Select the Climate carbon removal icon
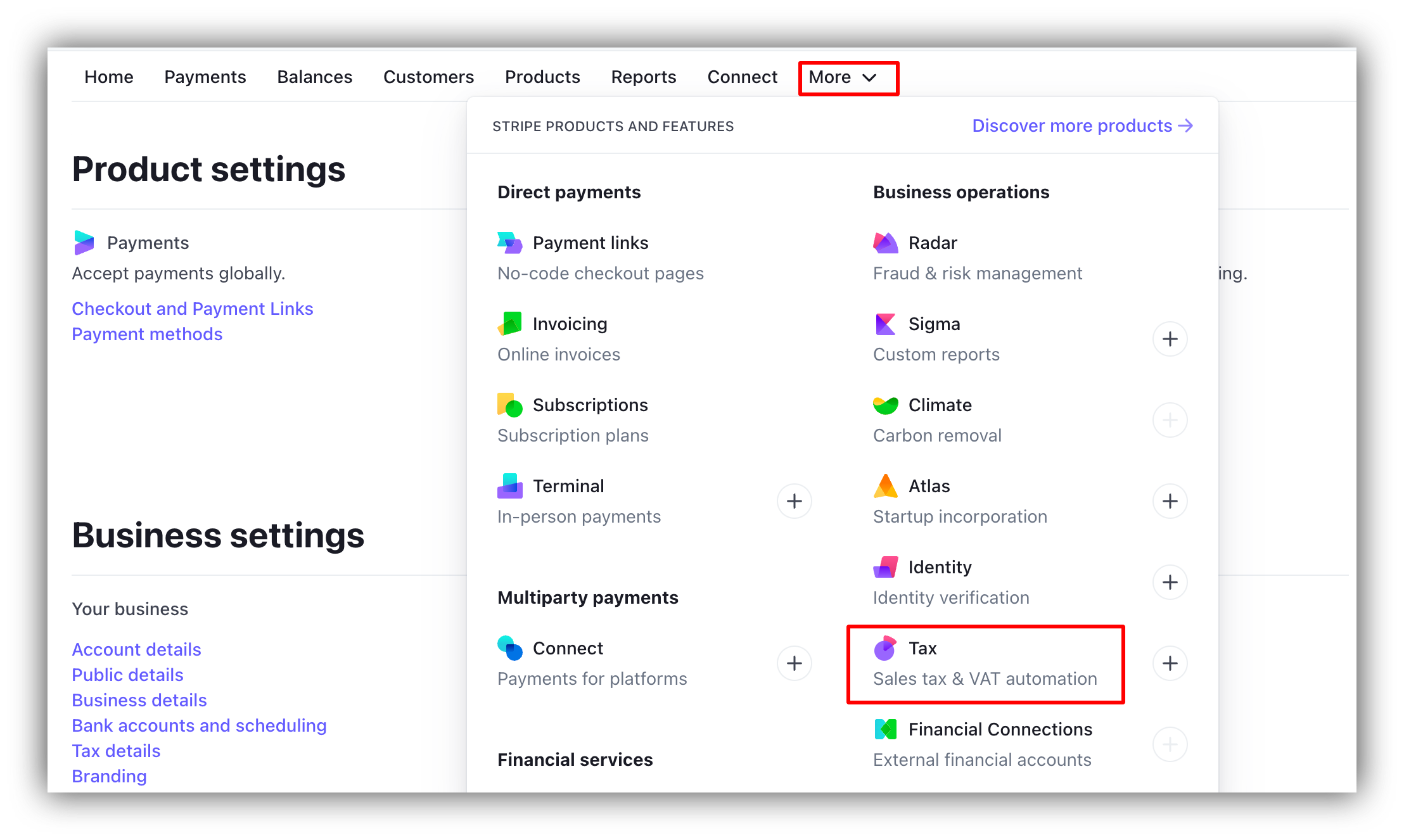This screenshot has width=1404, height=840. (885, 405)
